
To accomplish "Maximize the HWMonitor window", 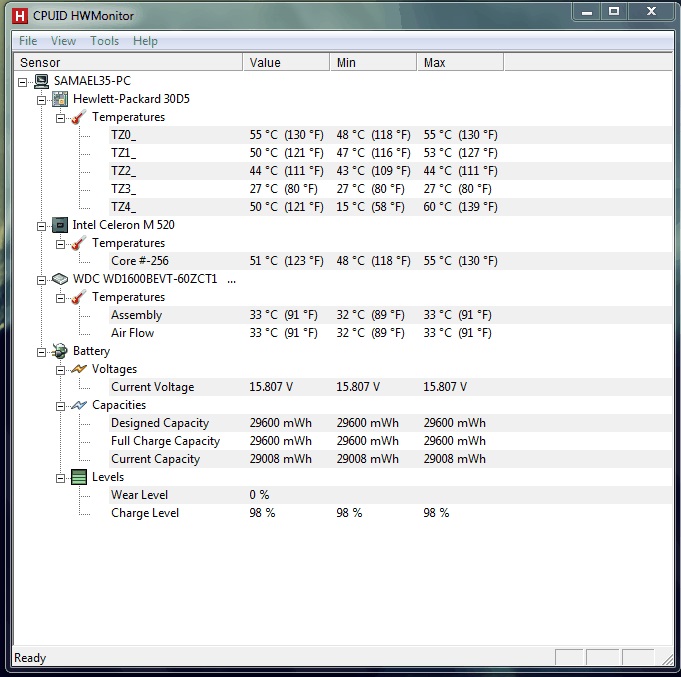I will 614,12.
